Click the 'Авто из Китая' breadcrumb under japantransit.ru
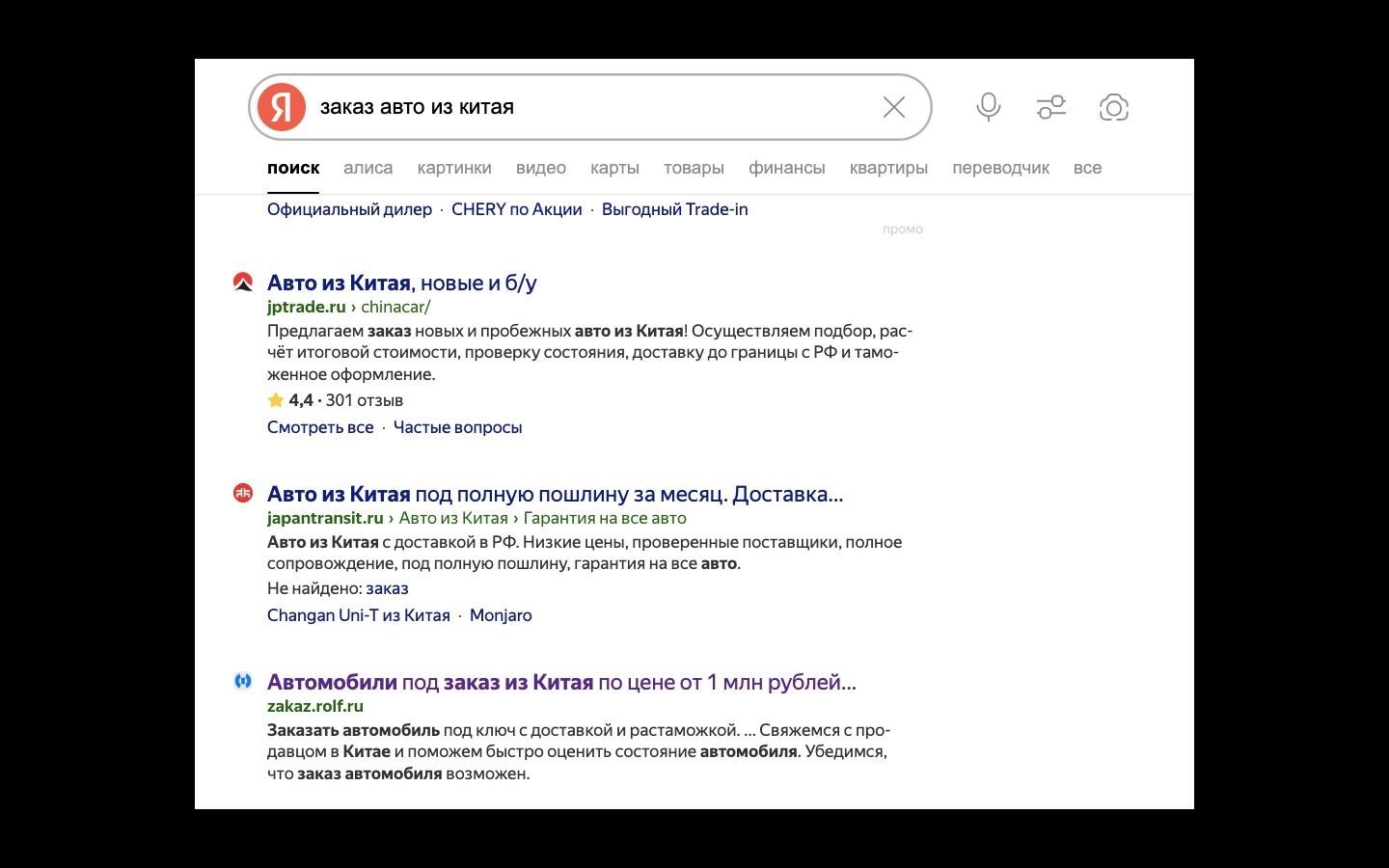Screen dimensions: 1389x868 coord(453,518)
